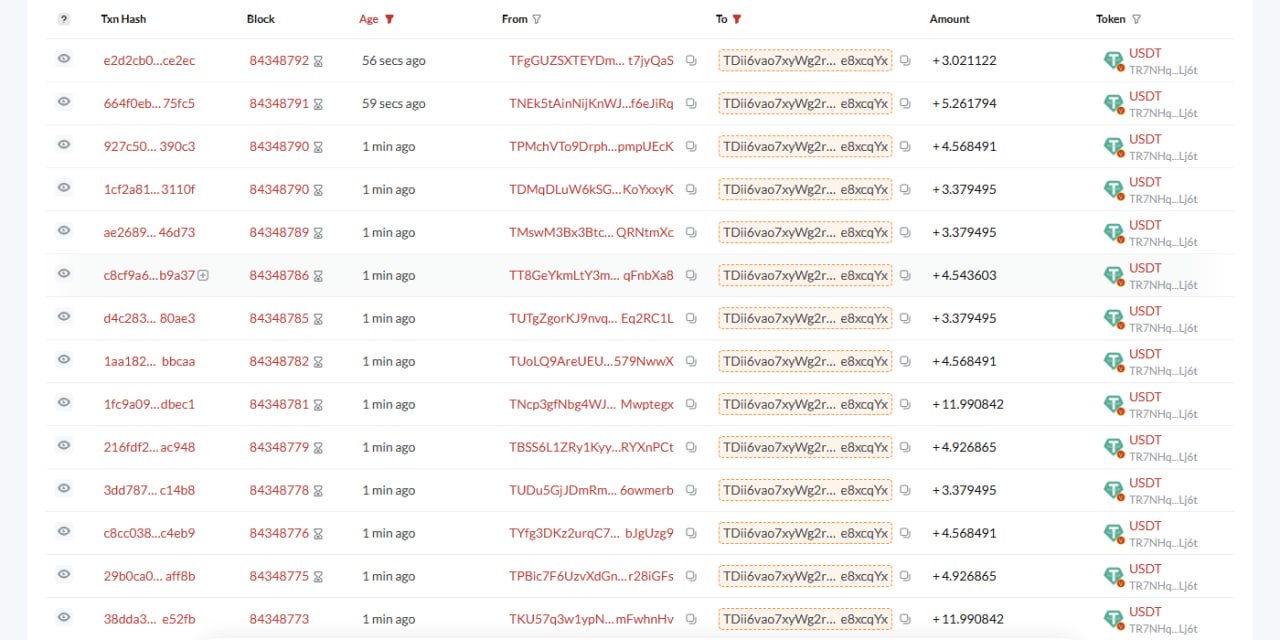
Task: Copy the recipient address in the 664f0eb row
Action: pos(905,104)
